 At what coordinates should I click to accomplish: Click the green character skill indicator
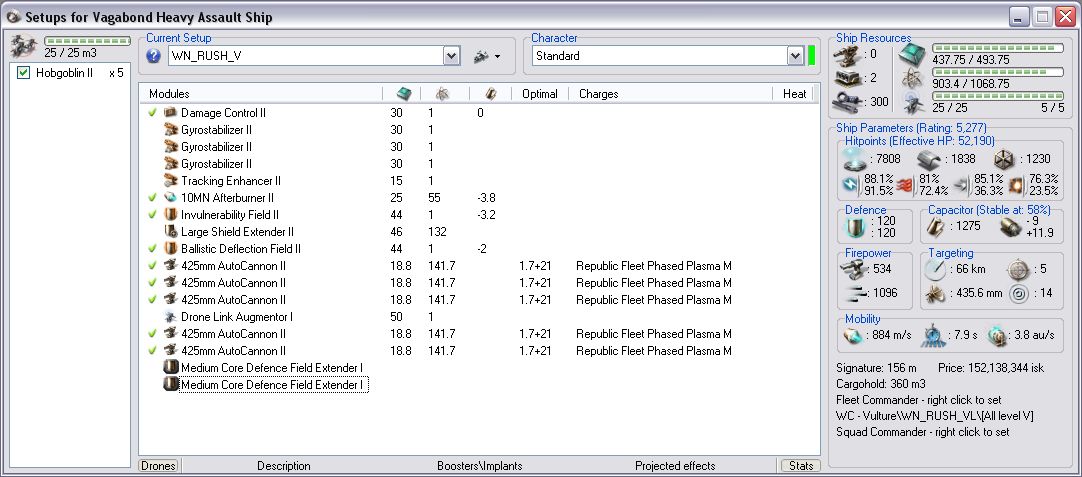click(x=812, y=56)
